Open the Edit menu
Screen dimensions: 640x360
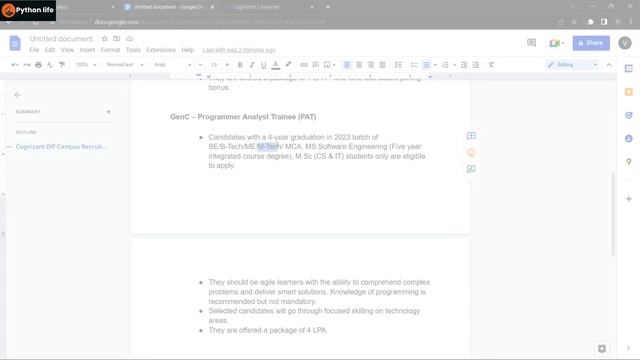[50, 50]
